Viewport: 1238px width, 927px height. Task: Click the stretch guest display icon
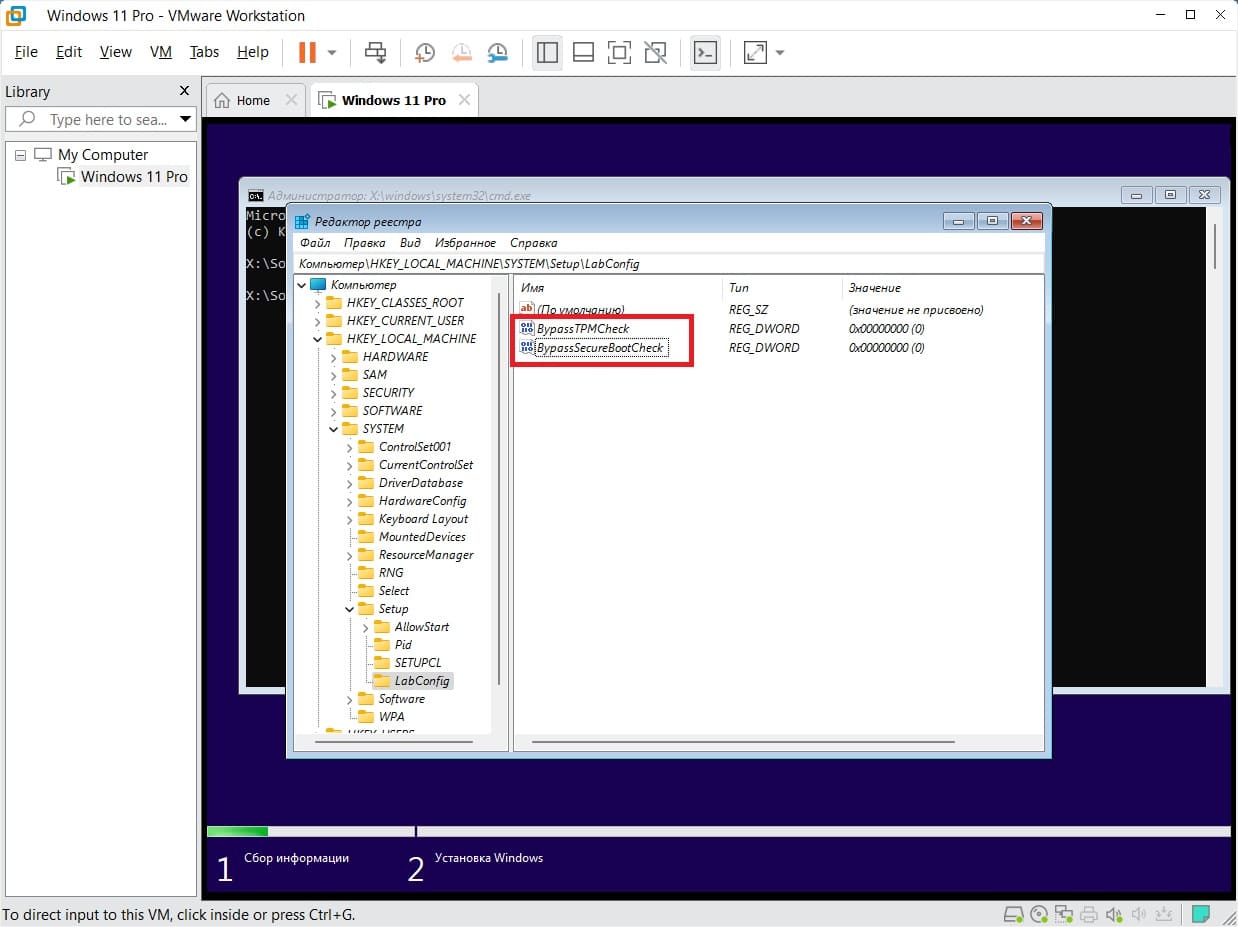coord(755,53)
